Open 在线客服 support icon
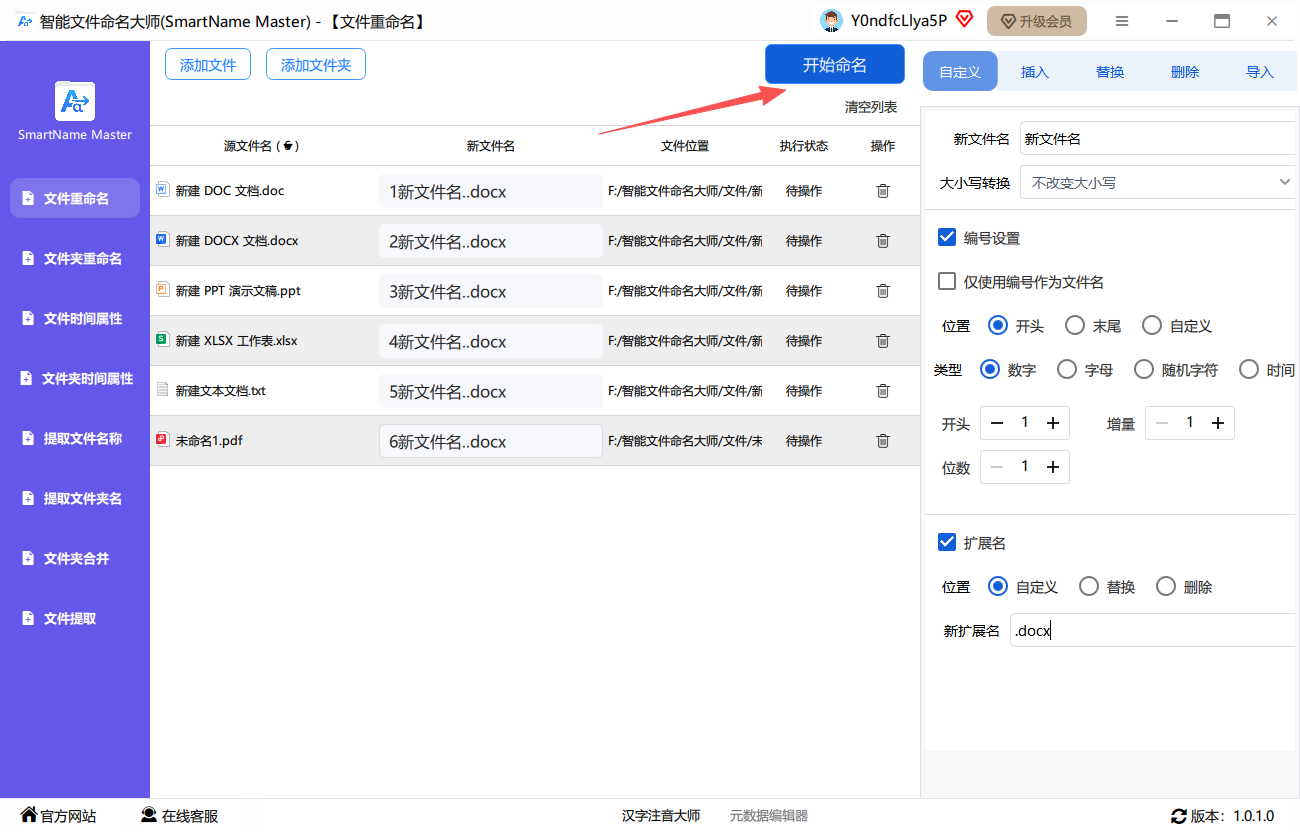 pos(149,815)
